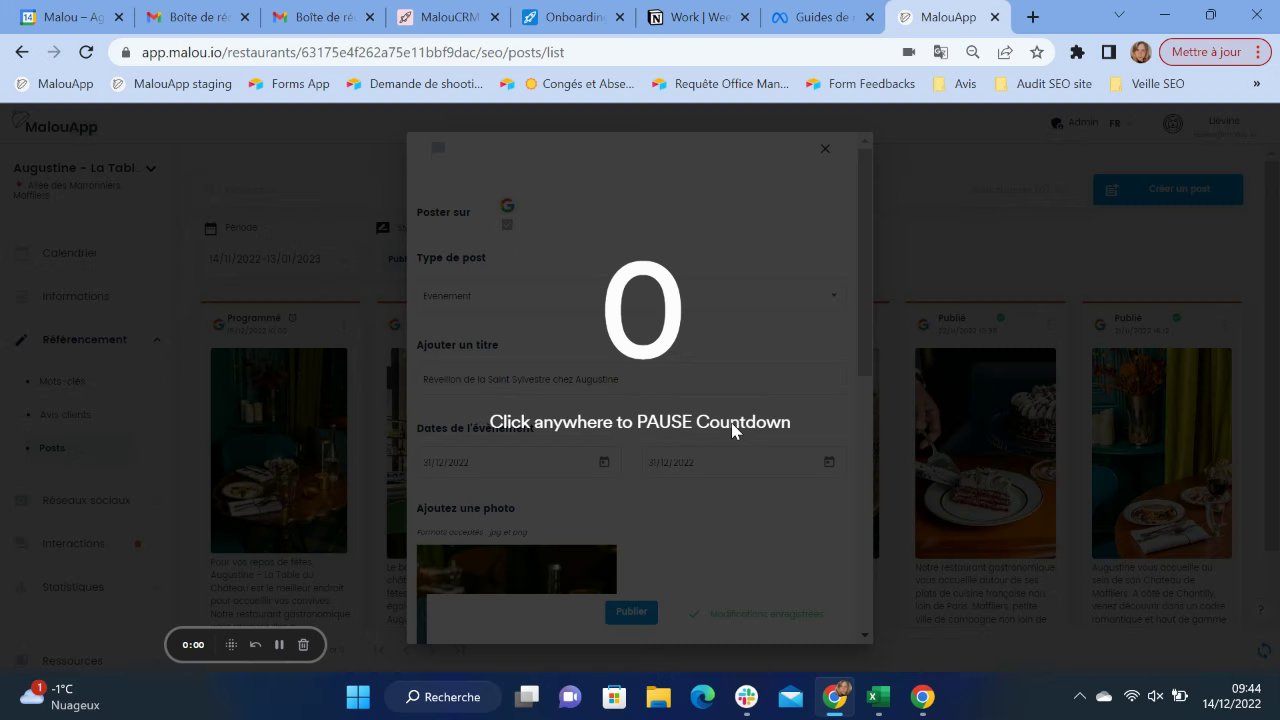1280x720 pixels.
Task: Open calendar for event end date
Action: click(x=829, y=462)
